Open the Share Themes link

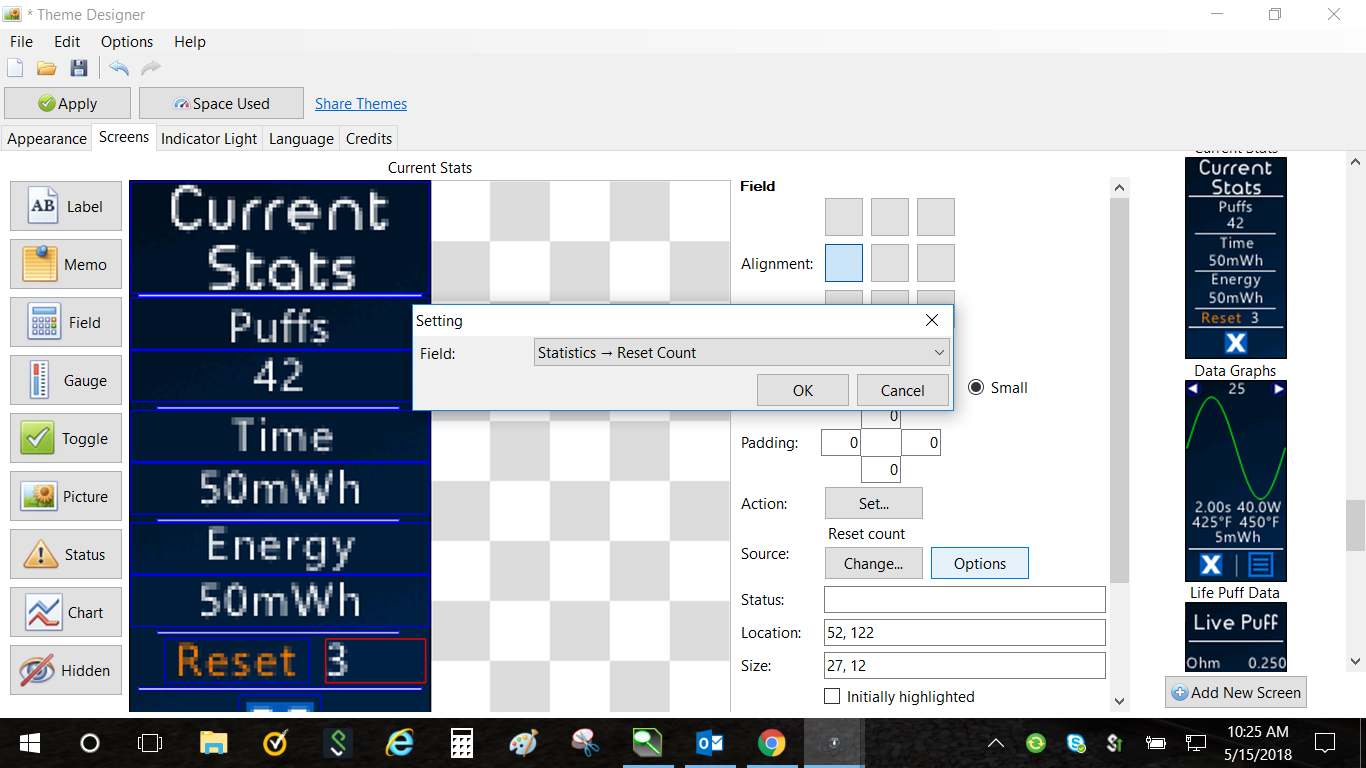pyautogui.click(x=361, y=104)
